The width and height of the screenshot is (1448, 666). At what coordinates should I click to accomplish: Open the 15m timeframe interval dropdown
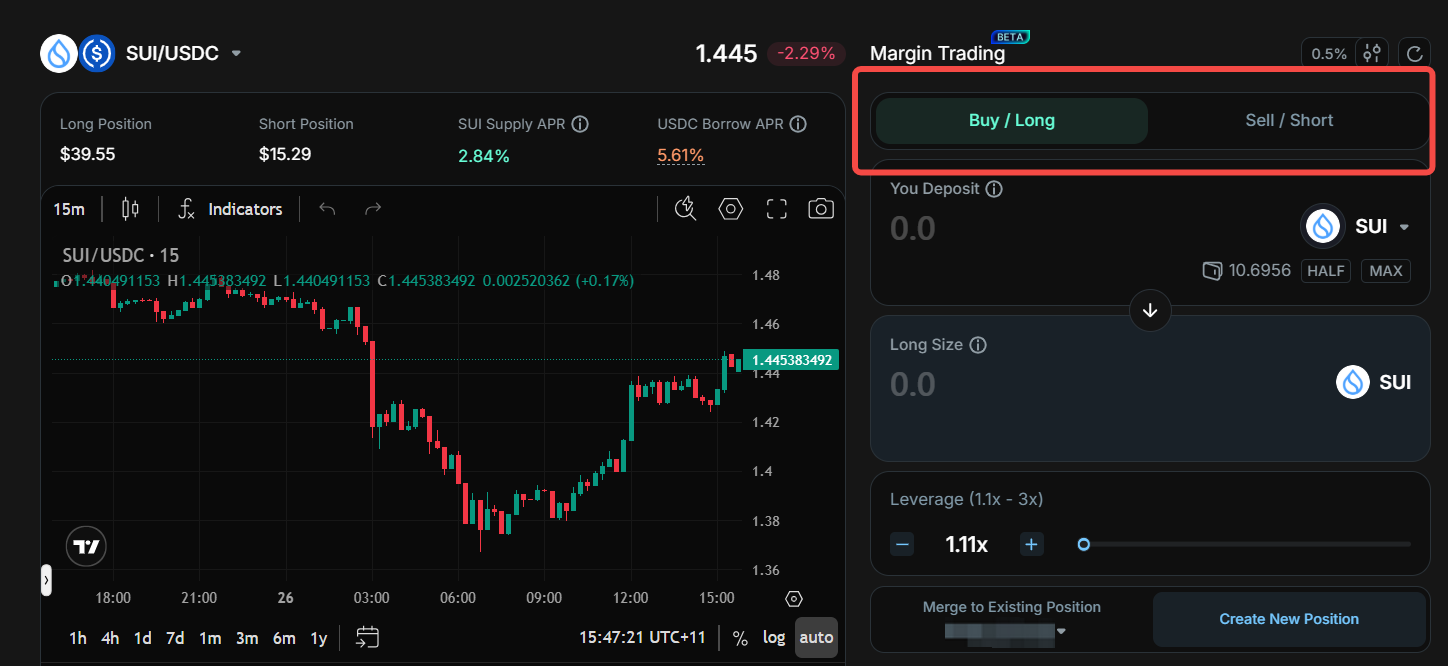69,209
